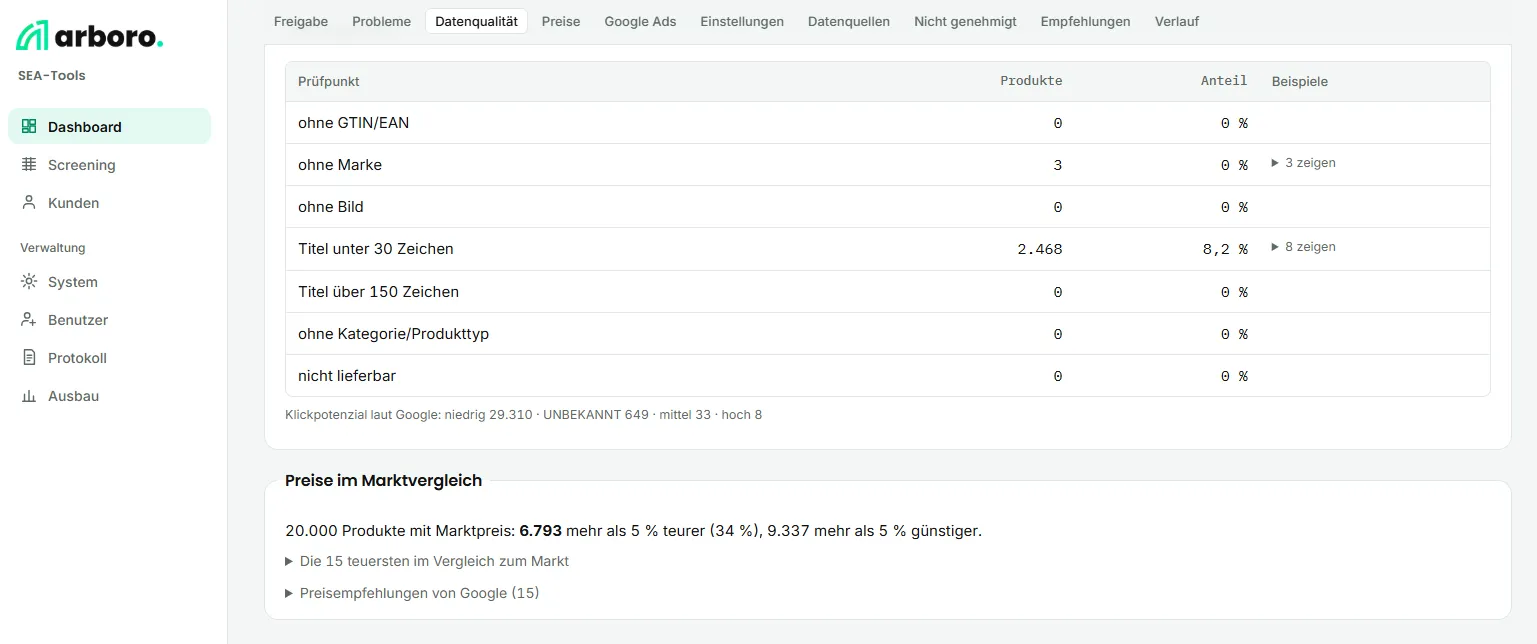1537x644 pixels.
Task: Click the bold '6.793' figure
Action: [x=541, y=531]
